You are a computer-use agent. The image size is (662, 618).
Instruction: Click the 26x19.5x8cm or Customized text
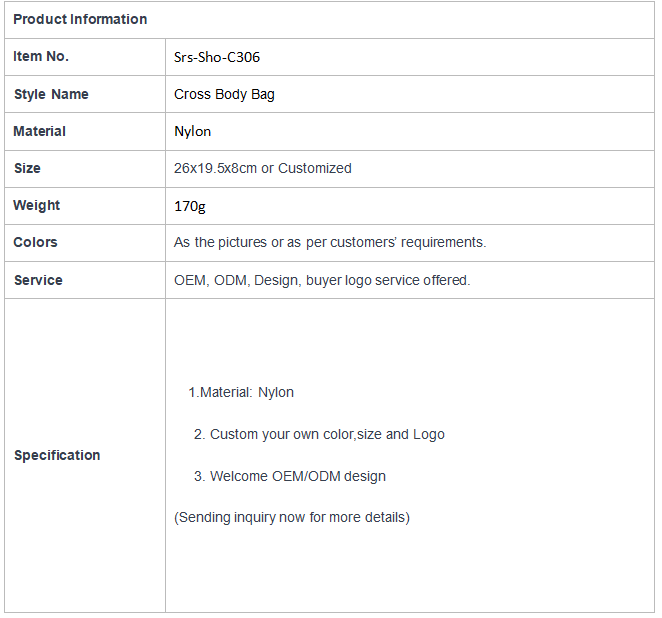pos(263,168)
